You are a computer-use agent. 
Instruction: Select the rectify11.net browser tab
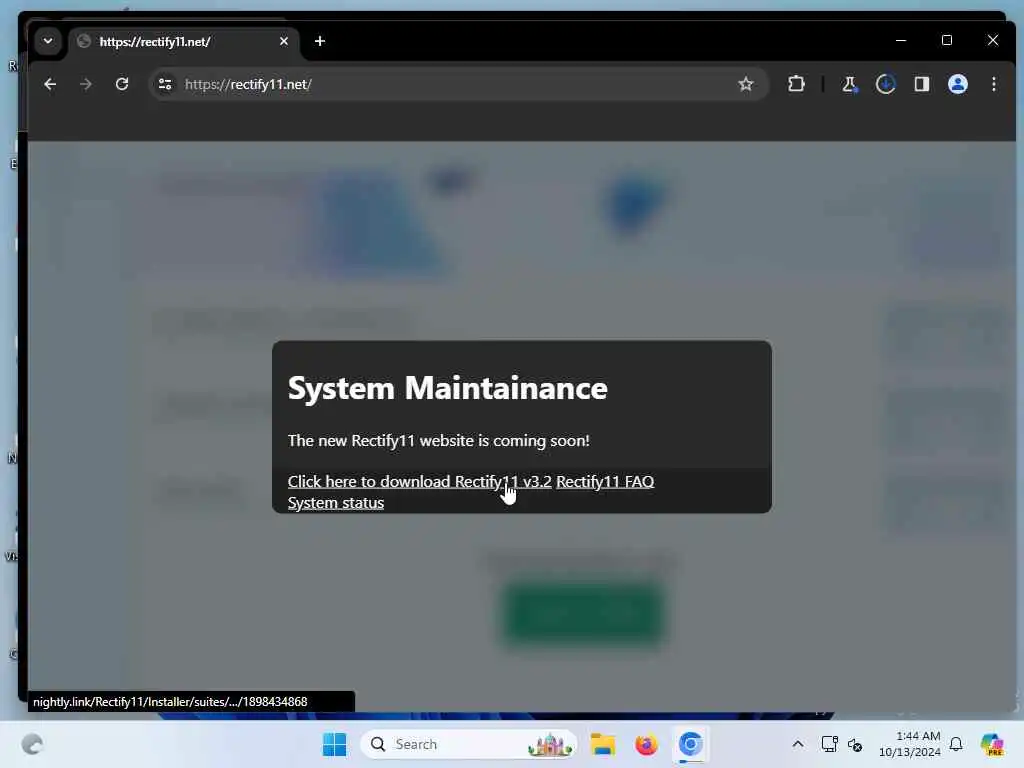point(183,42)
